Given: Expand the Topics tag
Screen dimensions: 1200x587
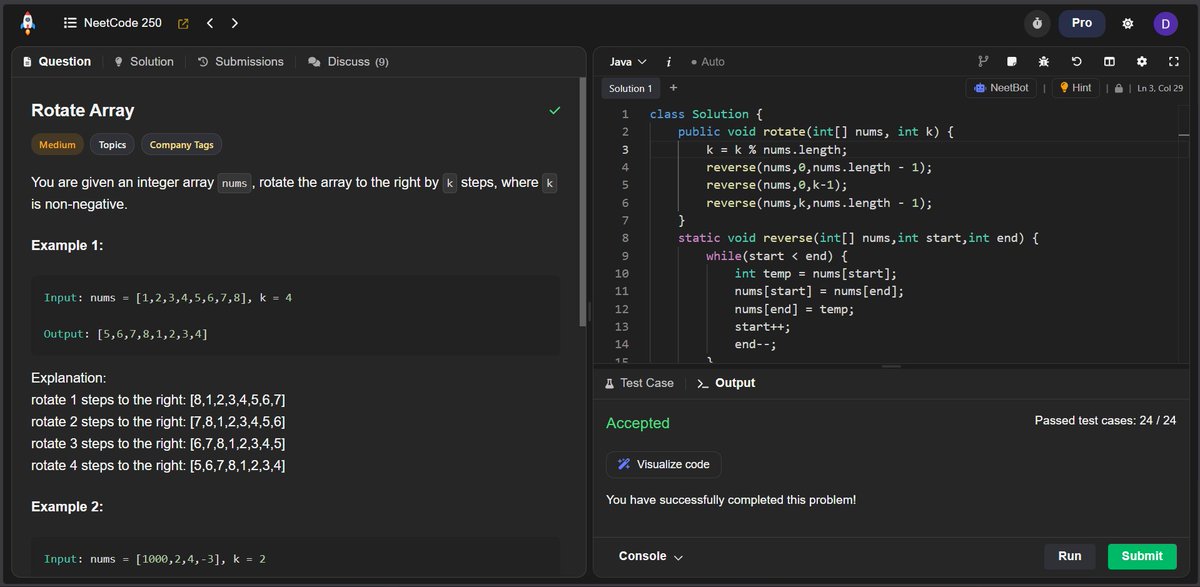Looking at the screenshot, I should (112, 145).
